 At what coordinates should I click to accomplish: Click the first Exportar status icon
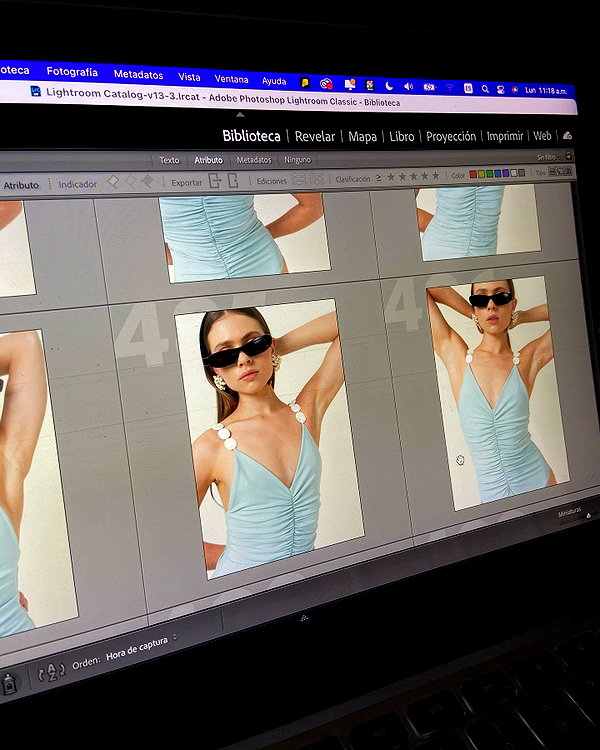click(x=215, y=180)
